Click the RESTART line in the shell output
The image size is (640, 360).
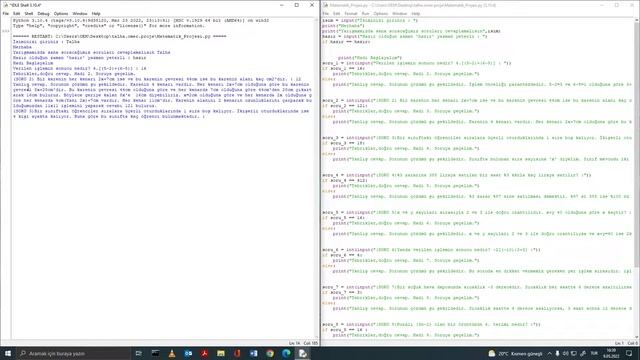(x=119, y=36)
